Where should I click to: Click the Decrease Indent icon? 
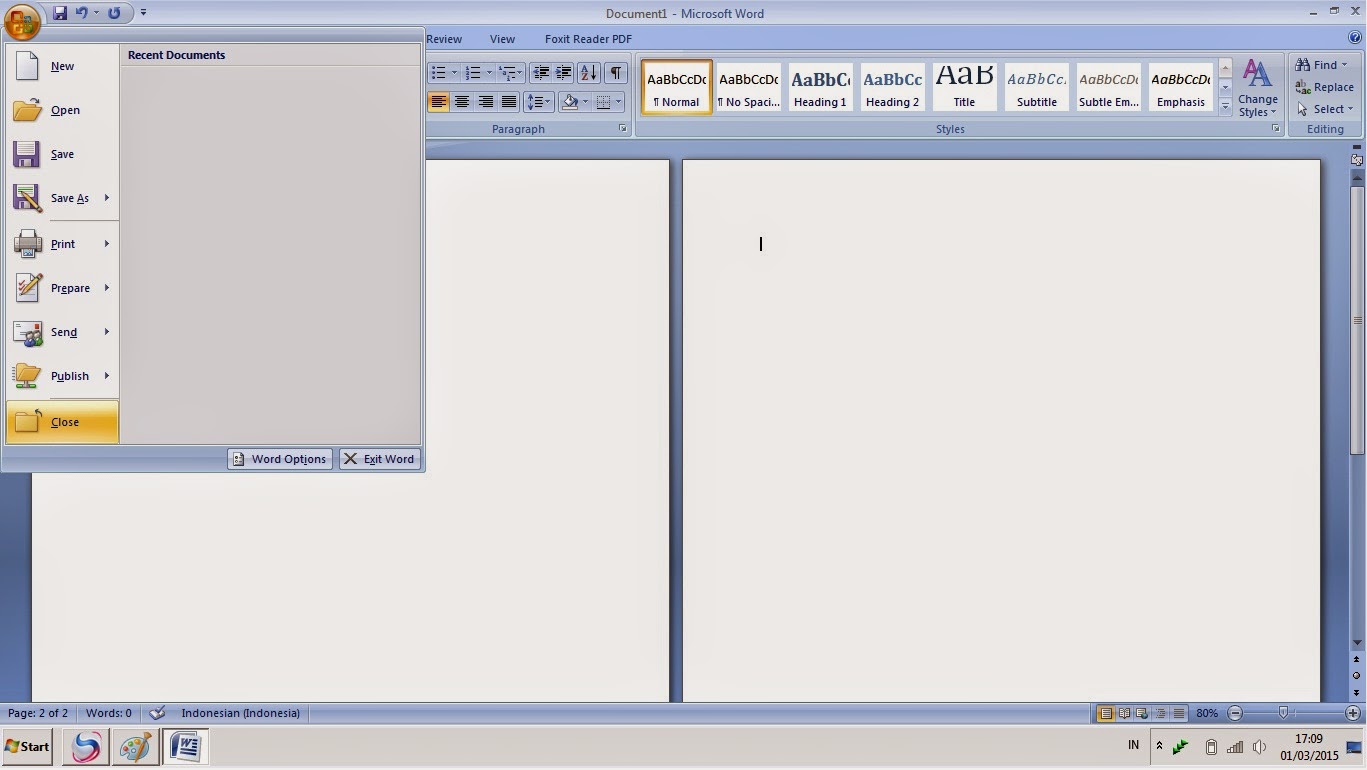click(539, 71)
